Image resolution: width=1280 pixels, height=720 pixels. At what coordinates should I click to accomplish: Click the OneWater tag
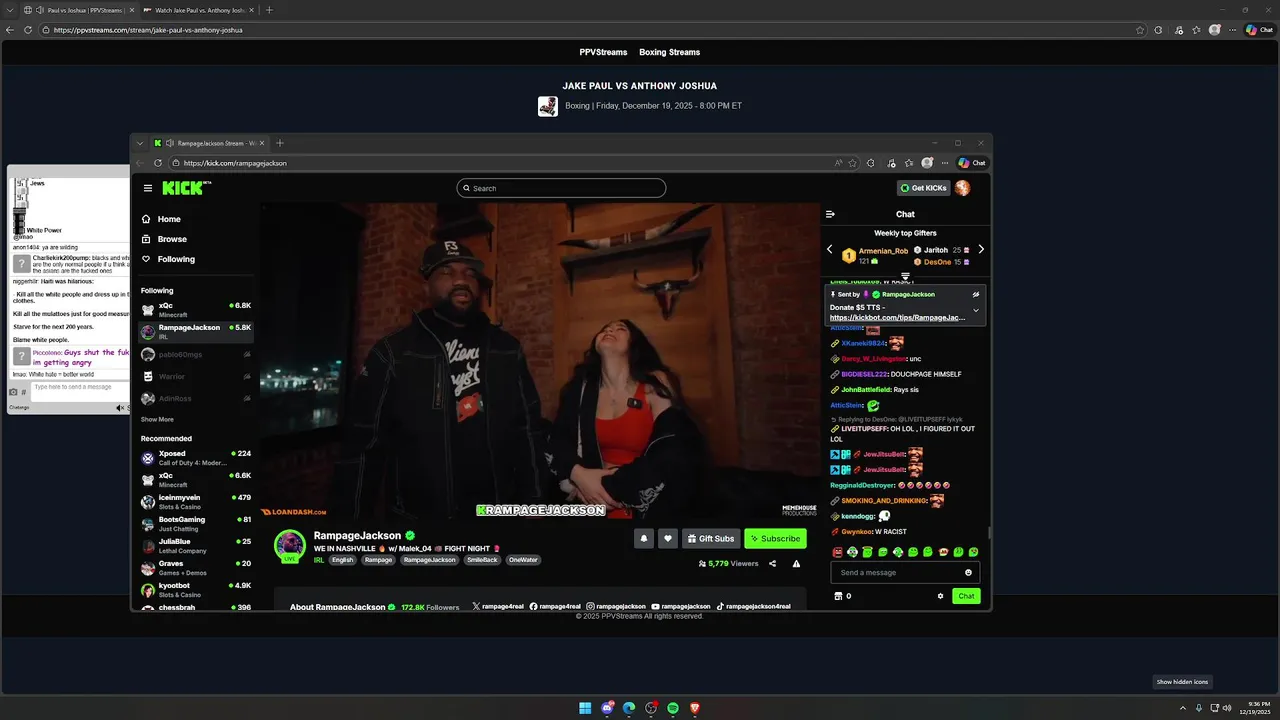coord(523,560)
